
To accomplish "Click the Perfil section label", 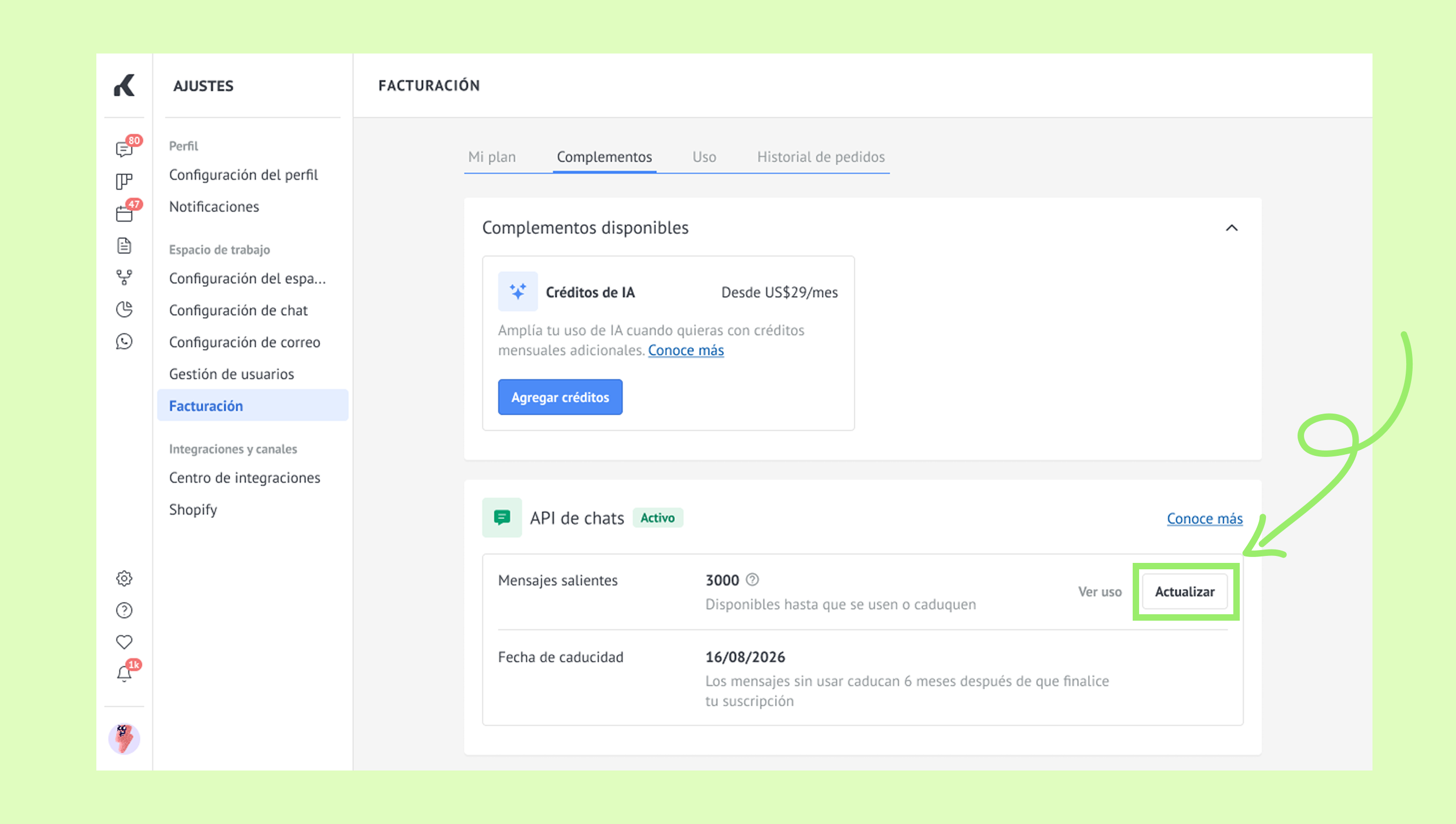I will 184,146.
